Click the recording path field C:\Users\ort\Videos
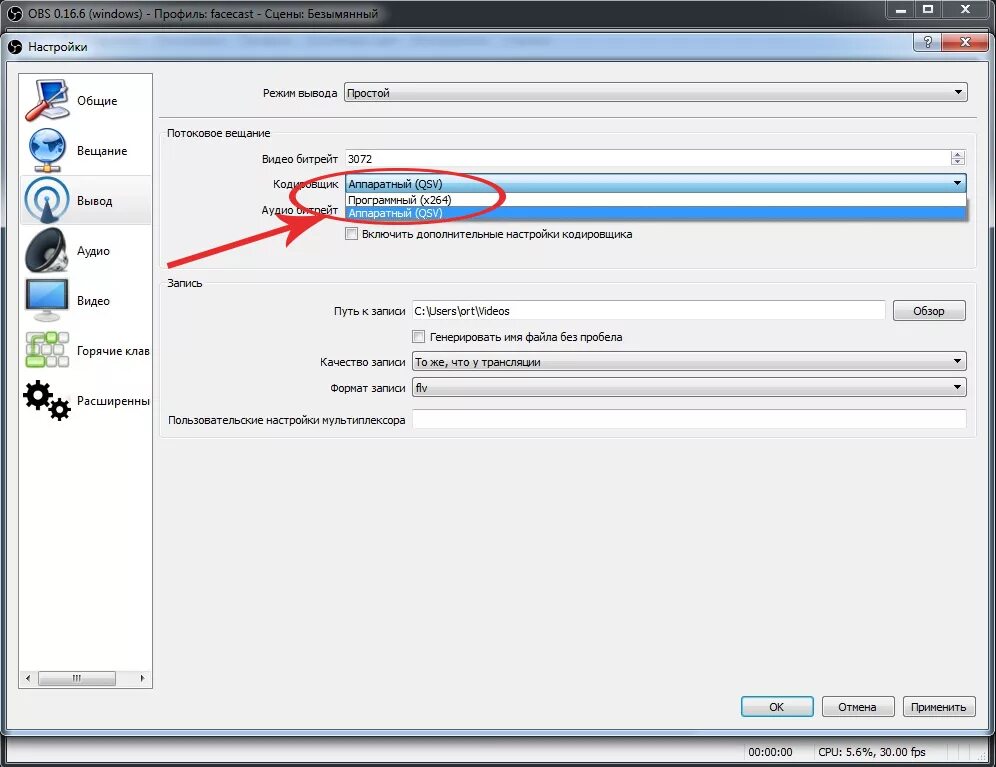The width and height of the screenshot is (996, 767). (x=649, y=311)
